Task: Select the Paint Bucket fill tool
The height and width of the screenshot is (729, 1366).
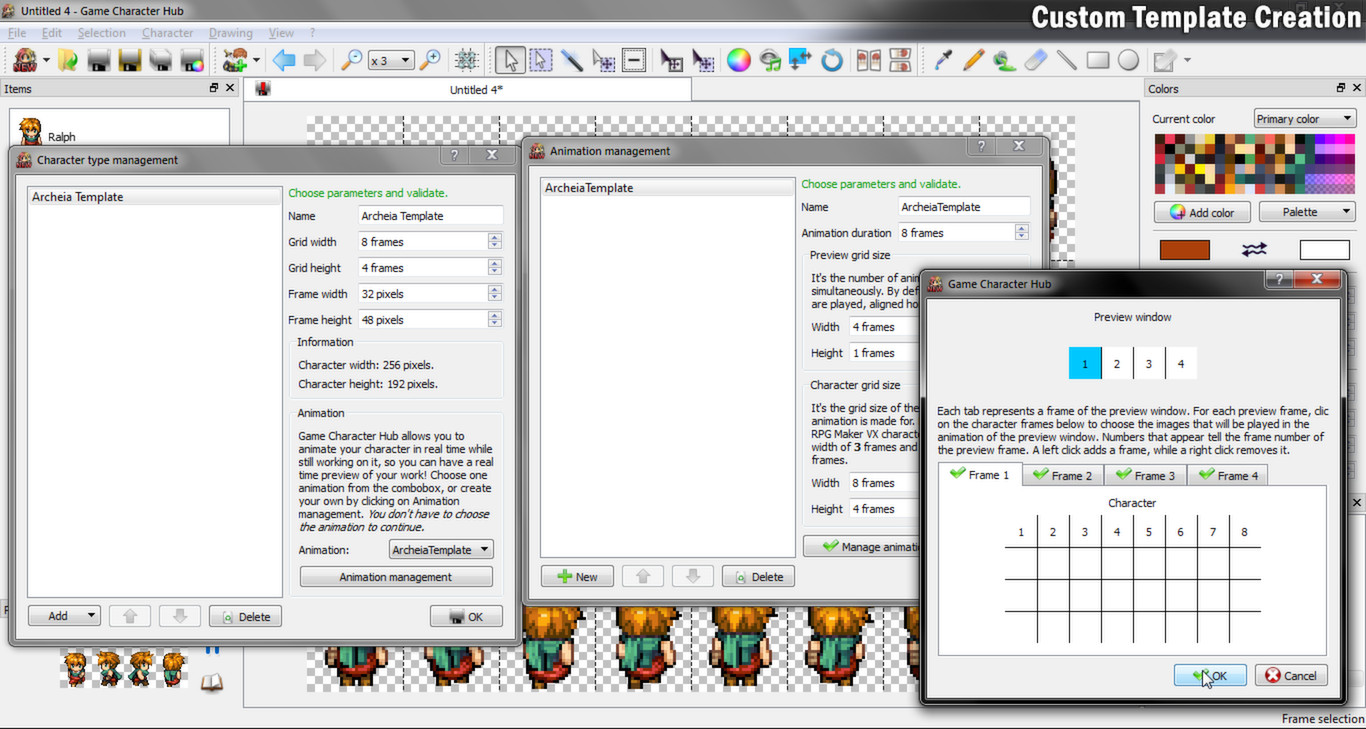Action: point(1003,60)
